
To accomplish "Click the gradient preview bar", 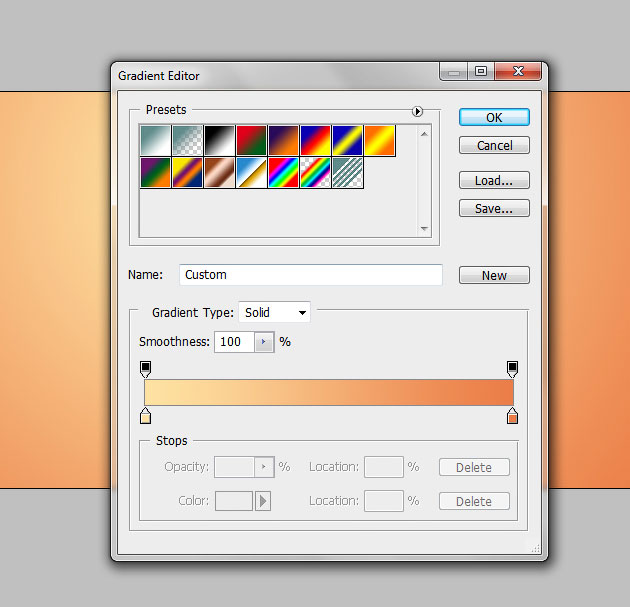I will [329, 392].
